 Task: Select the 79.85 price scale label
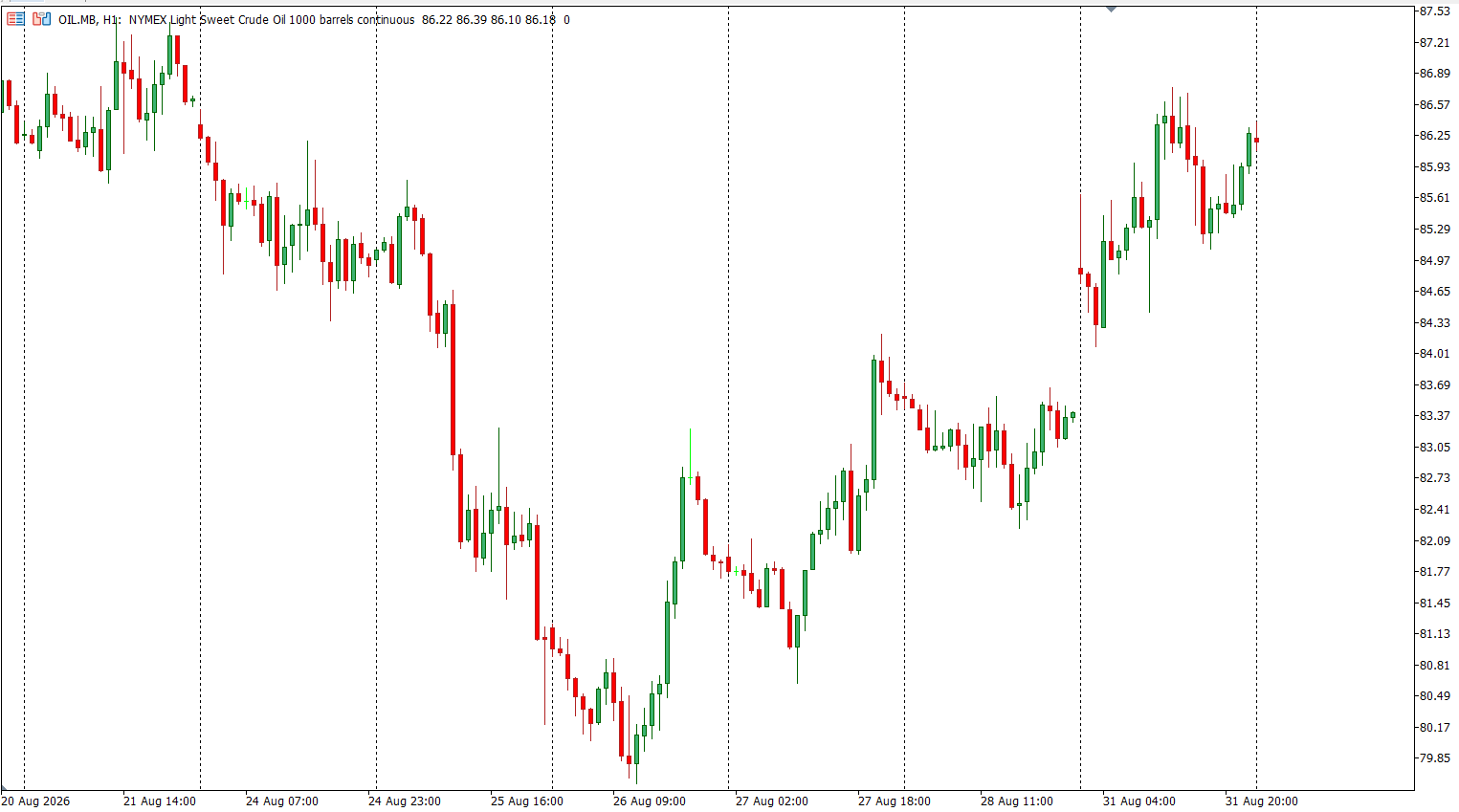click(1434, 758)
